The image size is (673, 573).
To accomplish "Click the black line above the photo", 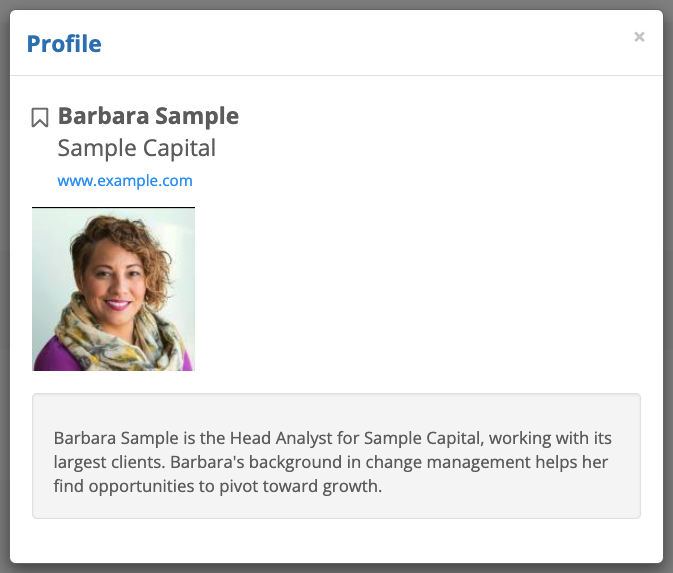I will pyautogui.click(x=113, y=207).
